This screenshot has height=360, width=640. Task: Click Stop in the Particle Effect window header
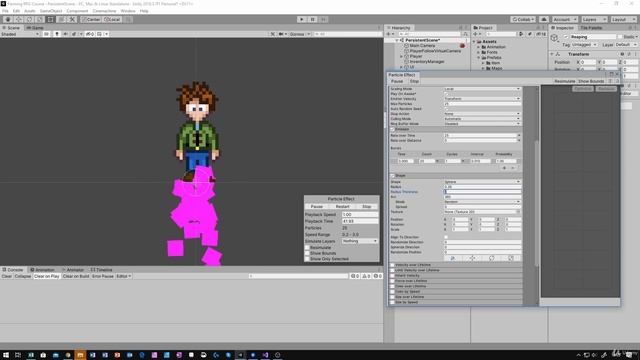[x=414, y=81]
